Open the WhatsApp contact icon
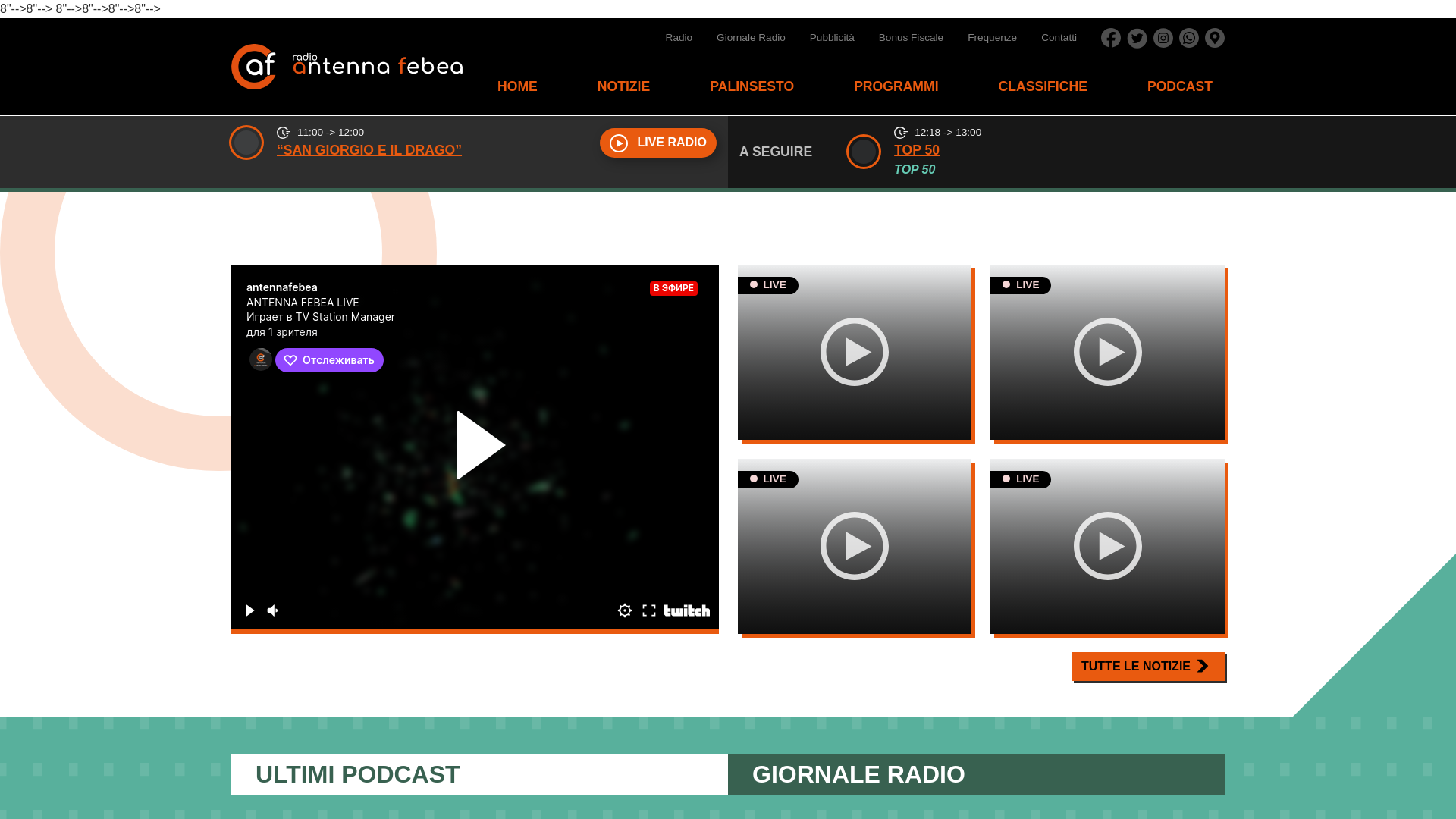Image resolution: width=1456 pixels, height=819 pixels. coord(1188,38)
